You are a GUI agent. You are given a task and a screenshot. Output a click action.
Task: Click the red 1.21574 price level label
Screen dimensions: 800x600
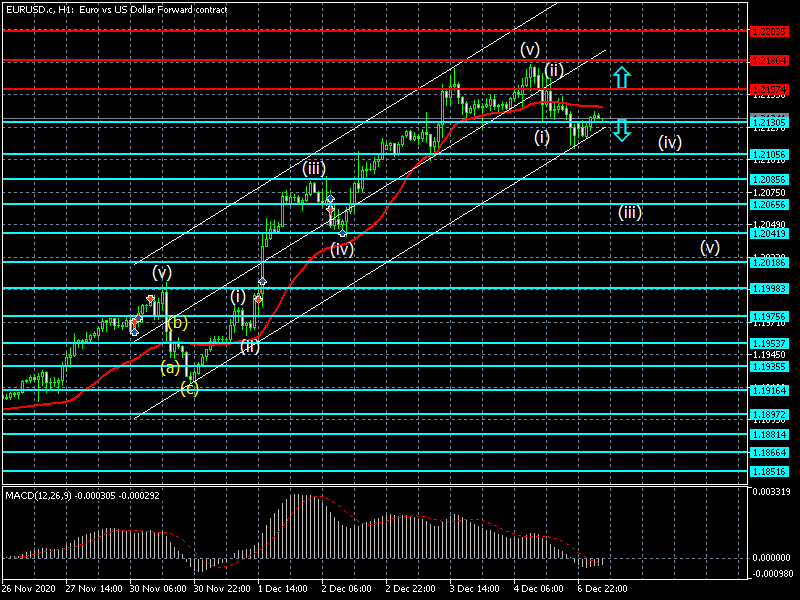pyautogui.click(x=769, y=90)
